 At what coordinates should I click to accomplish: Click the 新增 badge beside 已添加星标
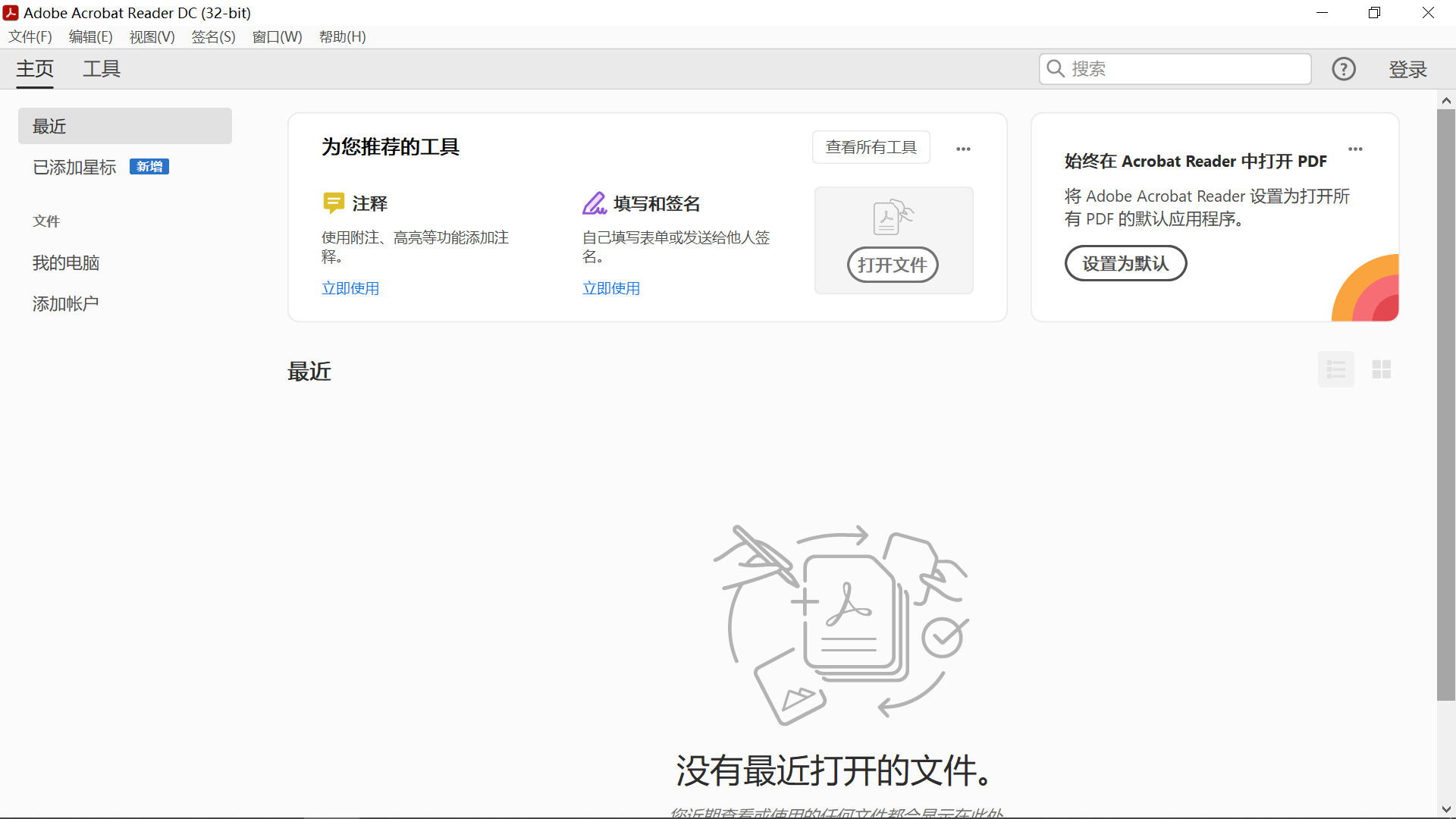(149, 167)
